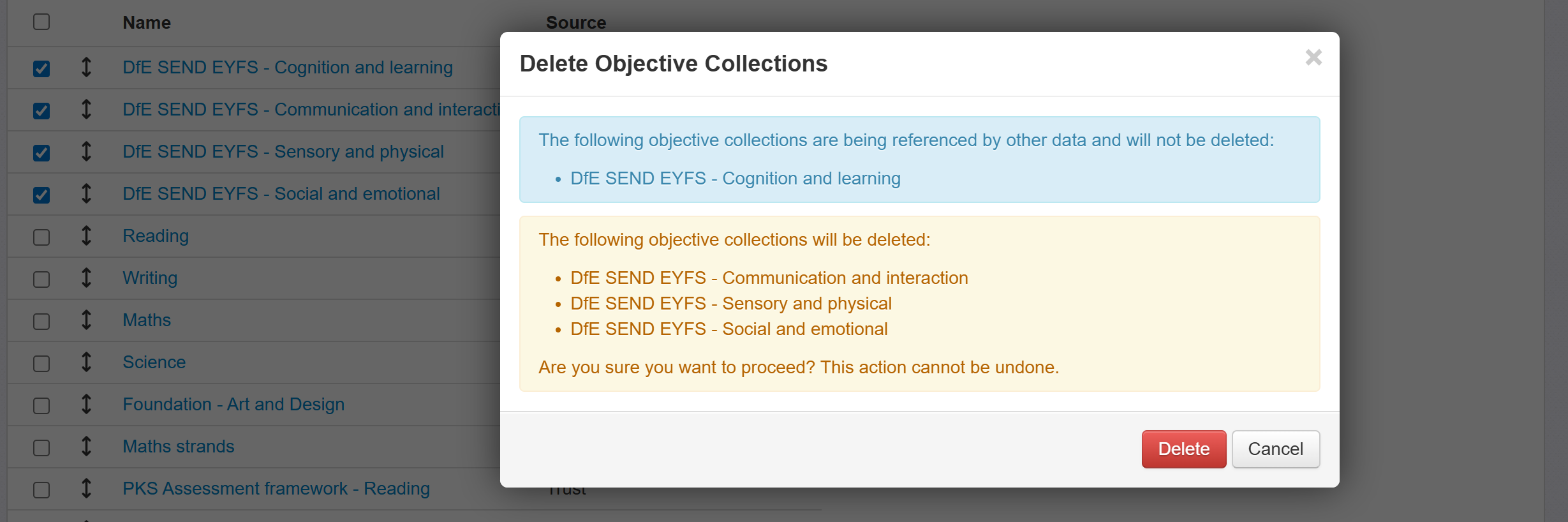Click the reorder icon for Foundation Art and Design
The height and width of the screenshot is (522, 1568).
[86, 404]
